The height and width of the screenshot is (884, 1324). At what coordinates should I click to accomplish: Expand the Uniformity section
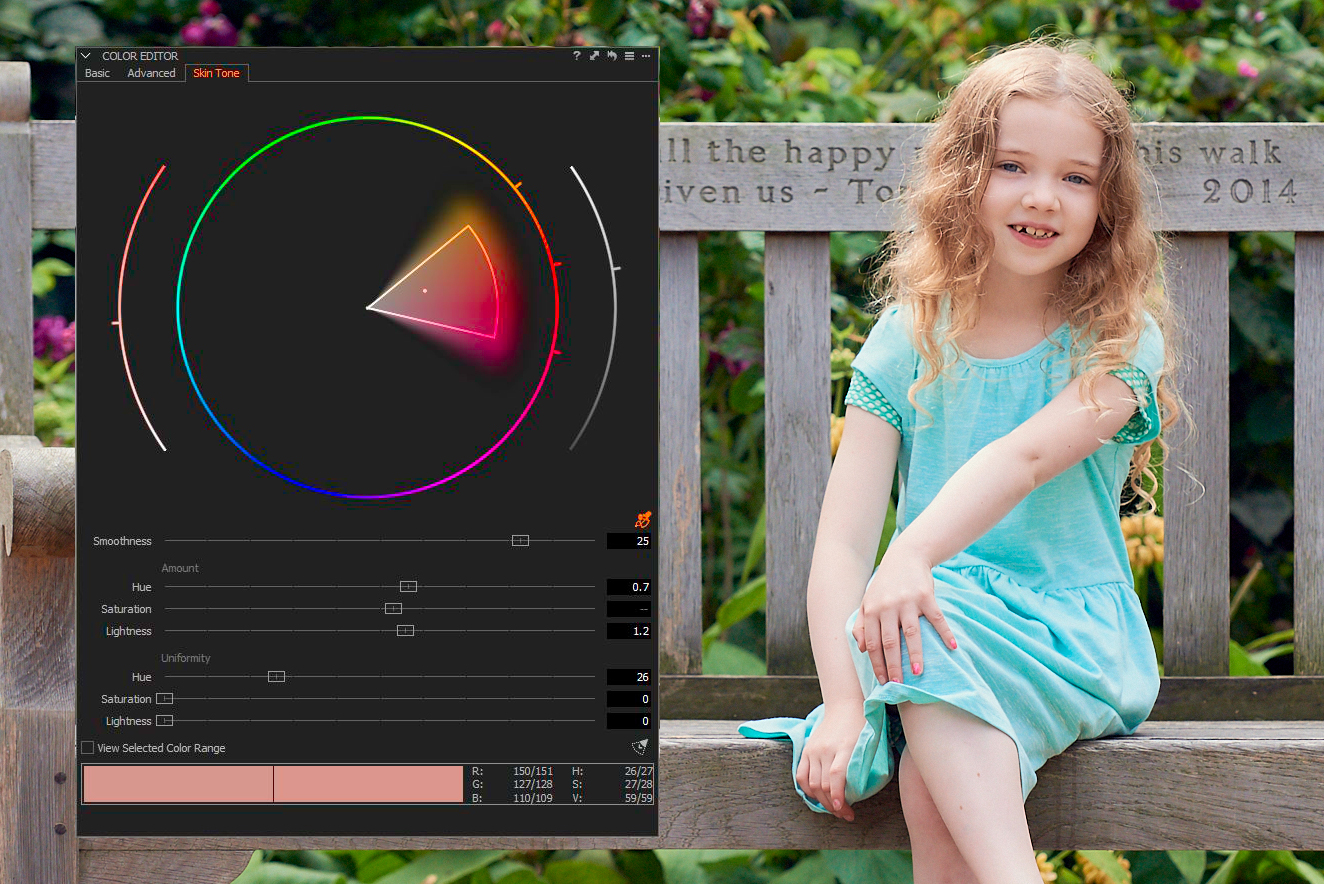click(187, 658)
